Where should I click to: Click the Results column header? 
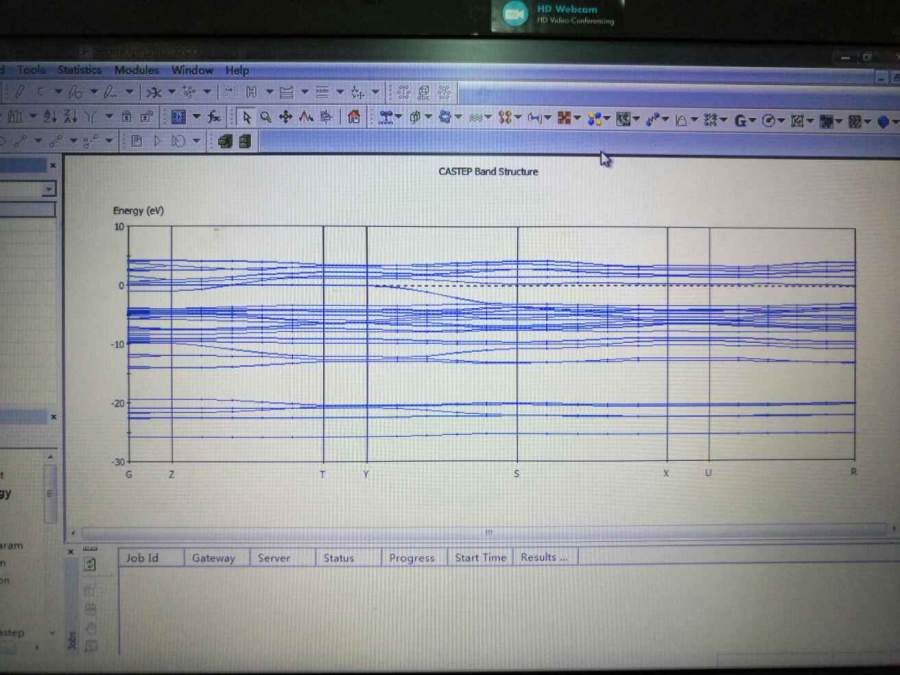(x=545, y=557)
